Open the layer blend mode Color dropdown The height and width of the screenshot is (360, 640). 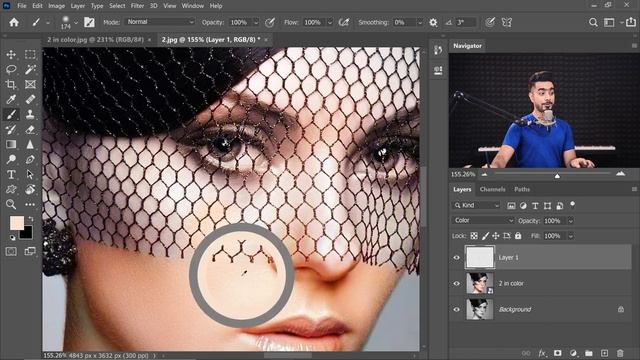[x=483, y=220]
